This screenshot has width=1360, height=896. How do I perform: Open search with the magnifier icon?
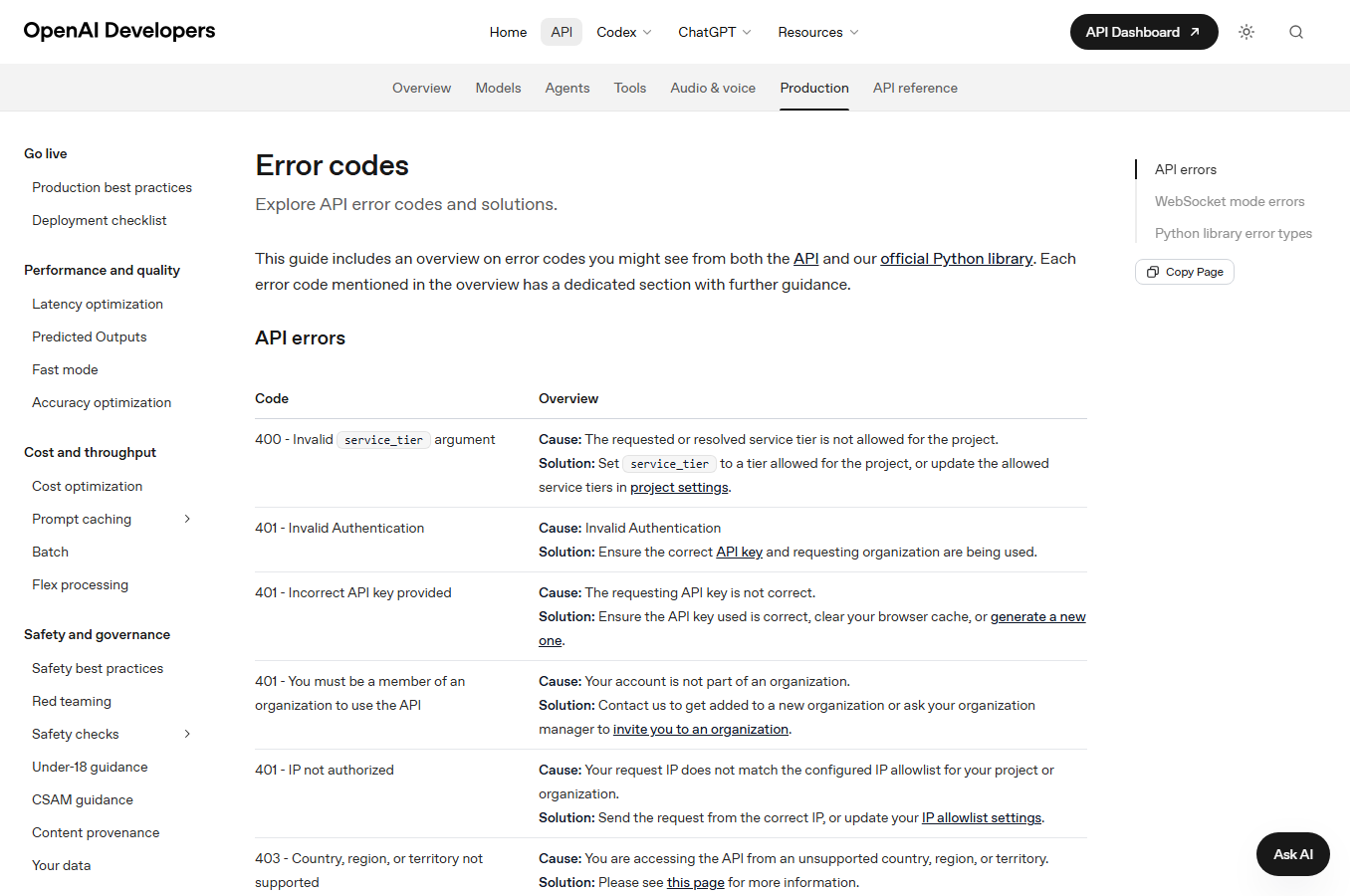tap(1296, 32)
